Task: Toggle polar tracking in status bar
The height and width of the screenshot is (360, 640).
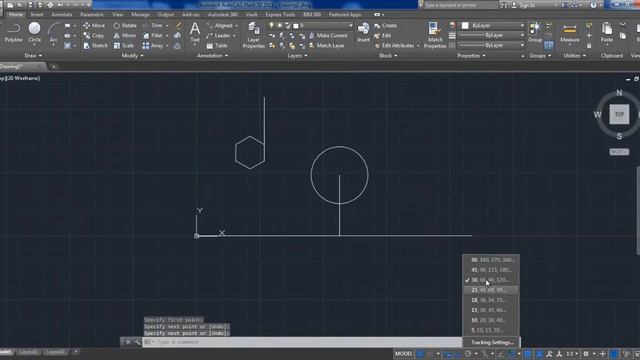Action: pos(468,353)
